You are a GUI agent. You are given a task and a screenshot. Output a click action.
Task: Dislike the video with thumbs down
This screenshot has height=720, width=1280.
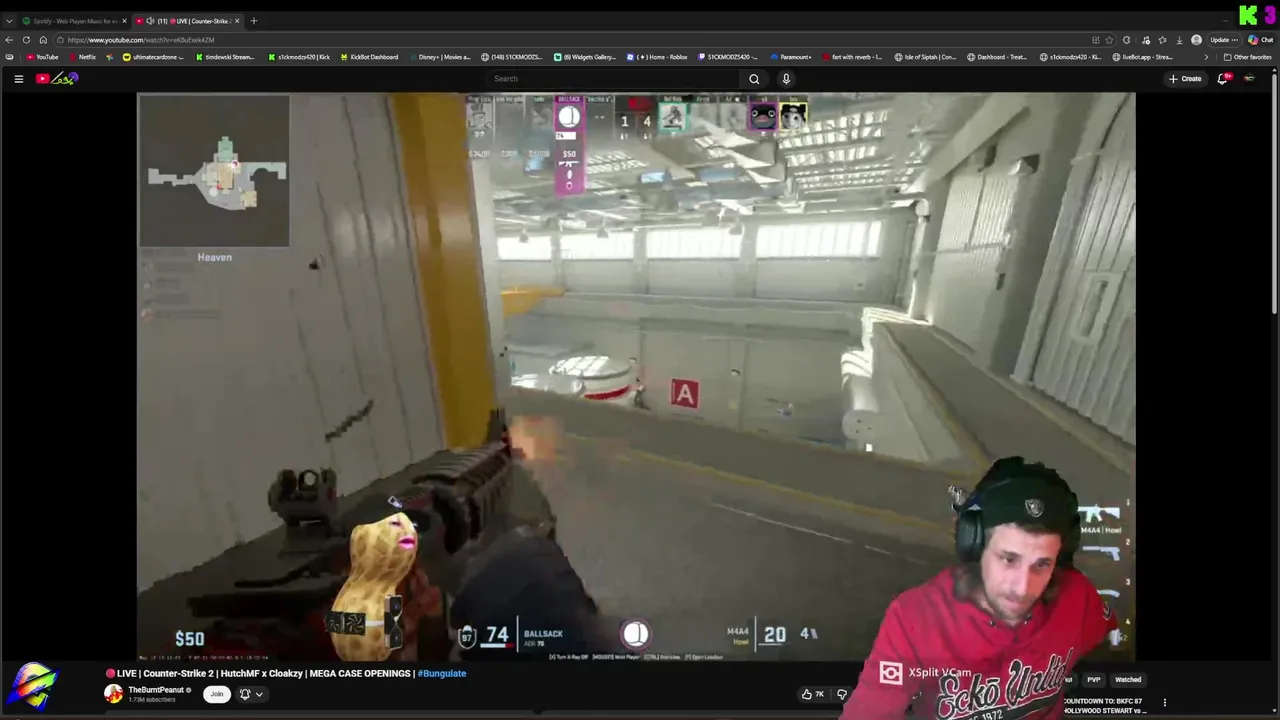click(842, 694)
